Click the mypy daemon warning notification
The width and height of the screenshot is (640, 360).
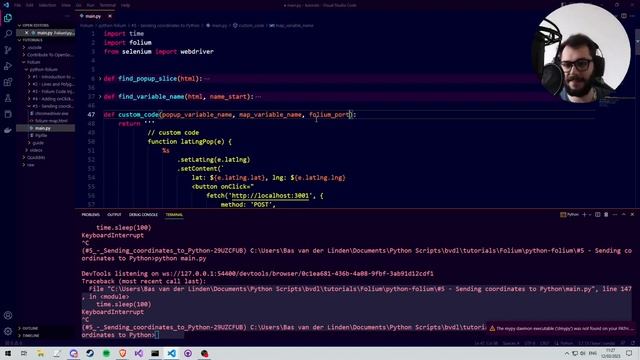(x=561, y=328)
